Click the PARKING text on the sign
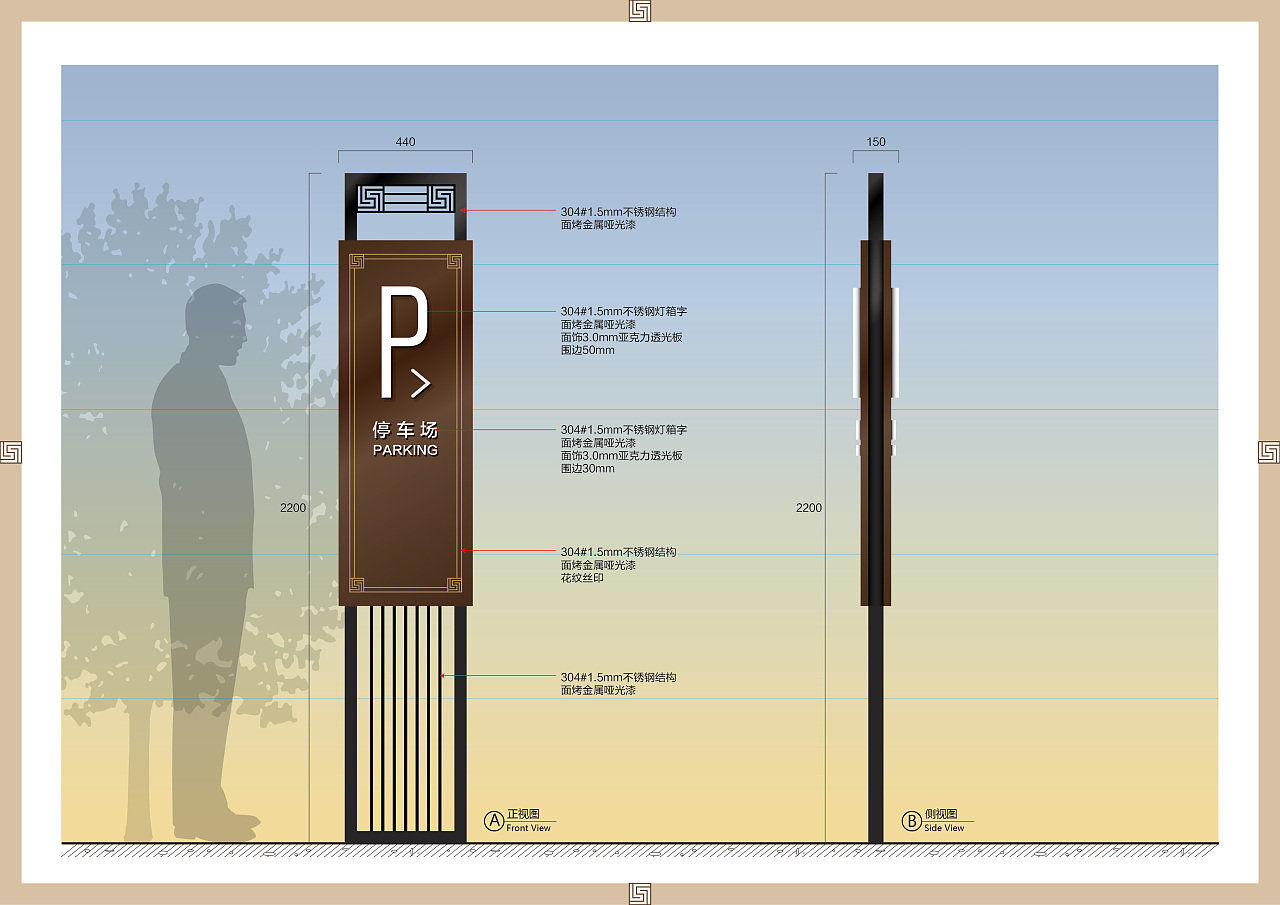The image size is (1280, 905). click(405, 450)
